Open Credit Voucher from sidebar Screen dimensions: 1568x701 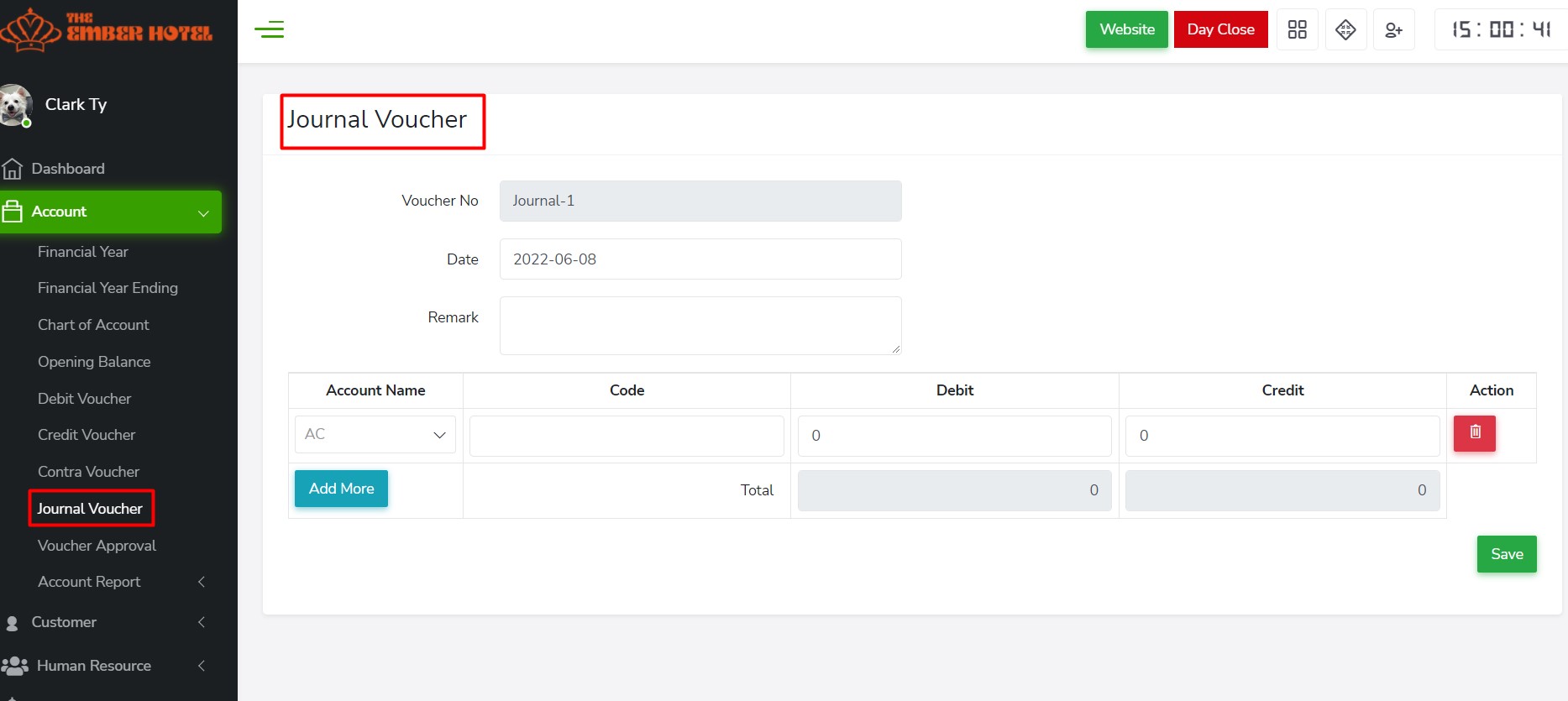(x=87, y=435)
